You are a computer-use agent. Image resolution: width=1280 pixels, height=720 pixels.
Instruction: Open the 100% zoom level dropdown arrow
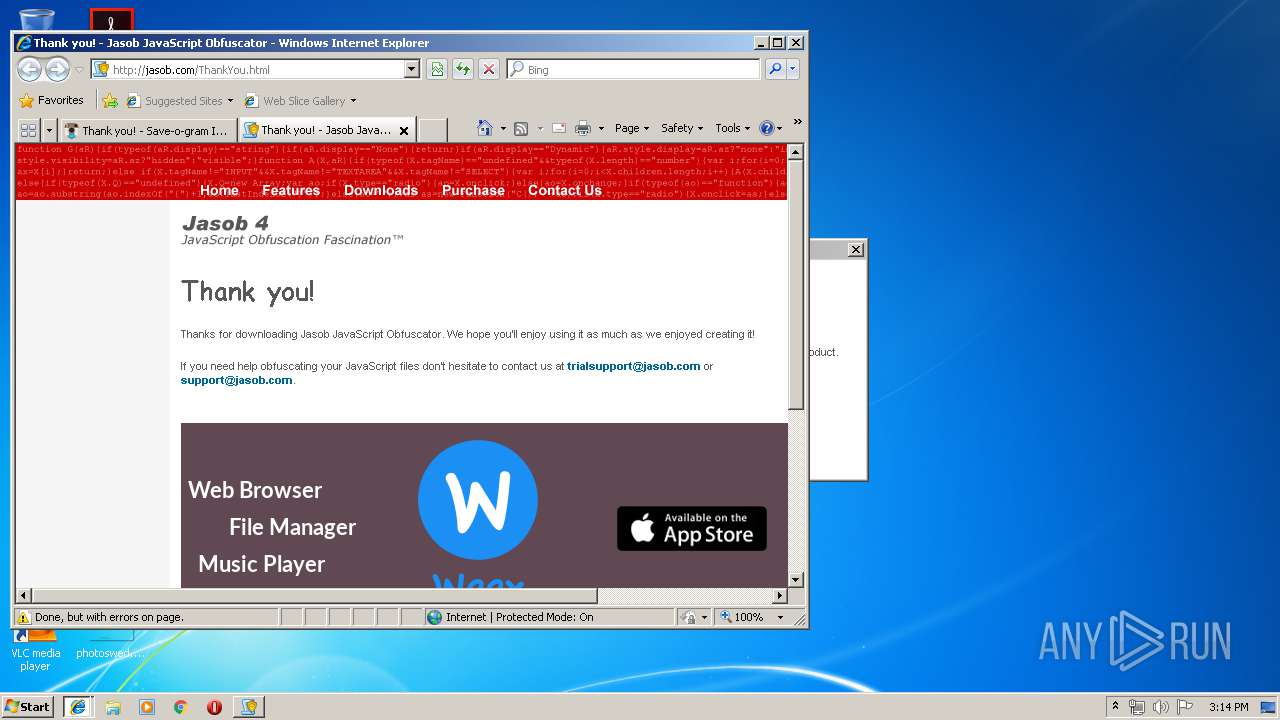pyautogui.click(x=781, y=617)
